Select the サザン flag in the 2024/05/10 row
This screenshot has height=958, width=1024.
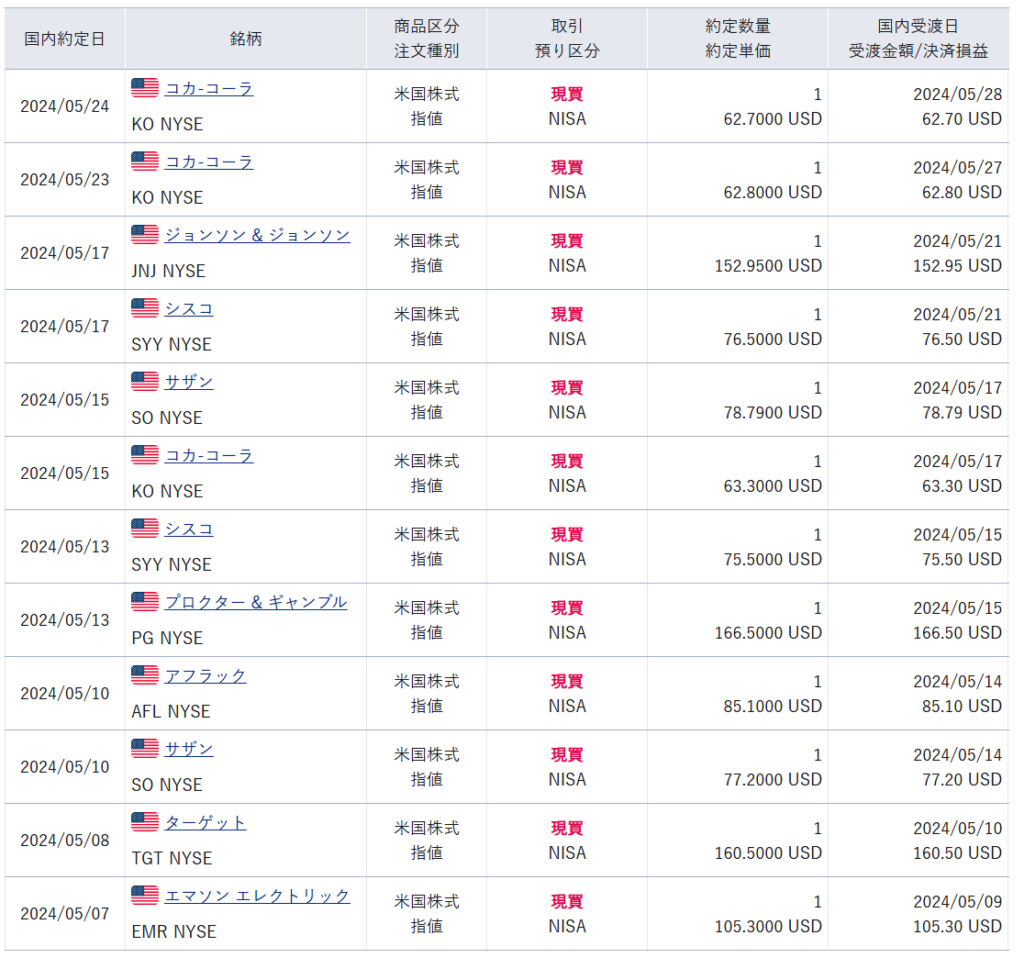[145, 749]
